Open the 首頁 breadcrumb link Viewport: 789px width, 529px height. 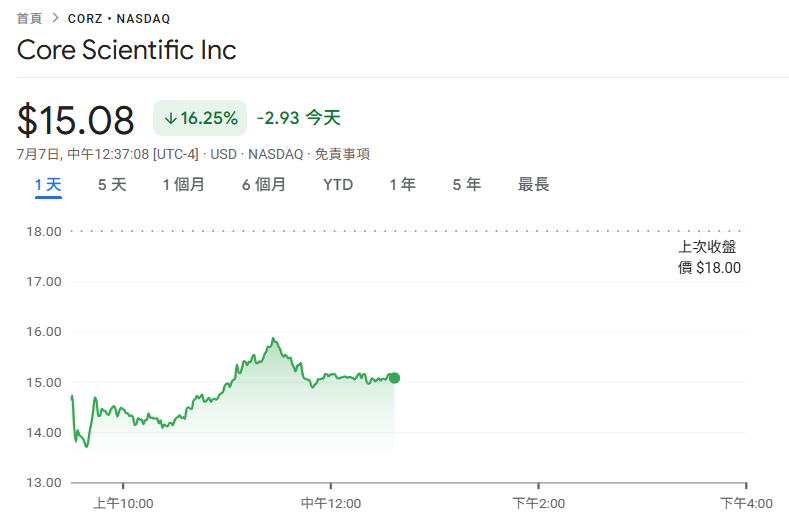[x=29, y=19]
